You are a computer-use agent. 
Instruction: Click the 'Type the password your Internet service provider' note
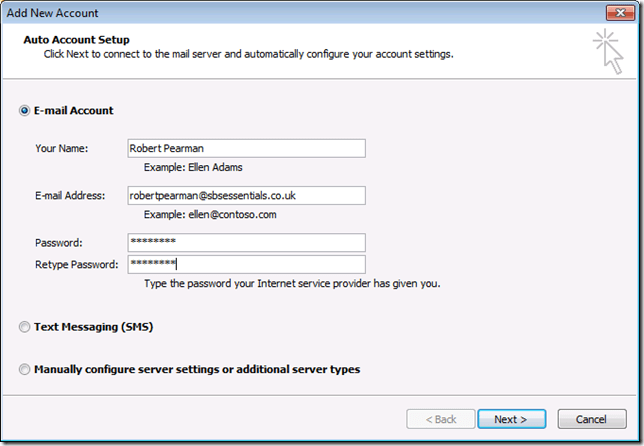pyautogui.click(x=292, y=284)
